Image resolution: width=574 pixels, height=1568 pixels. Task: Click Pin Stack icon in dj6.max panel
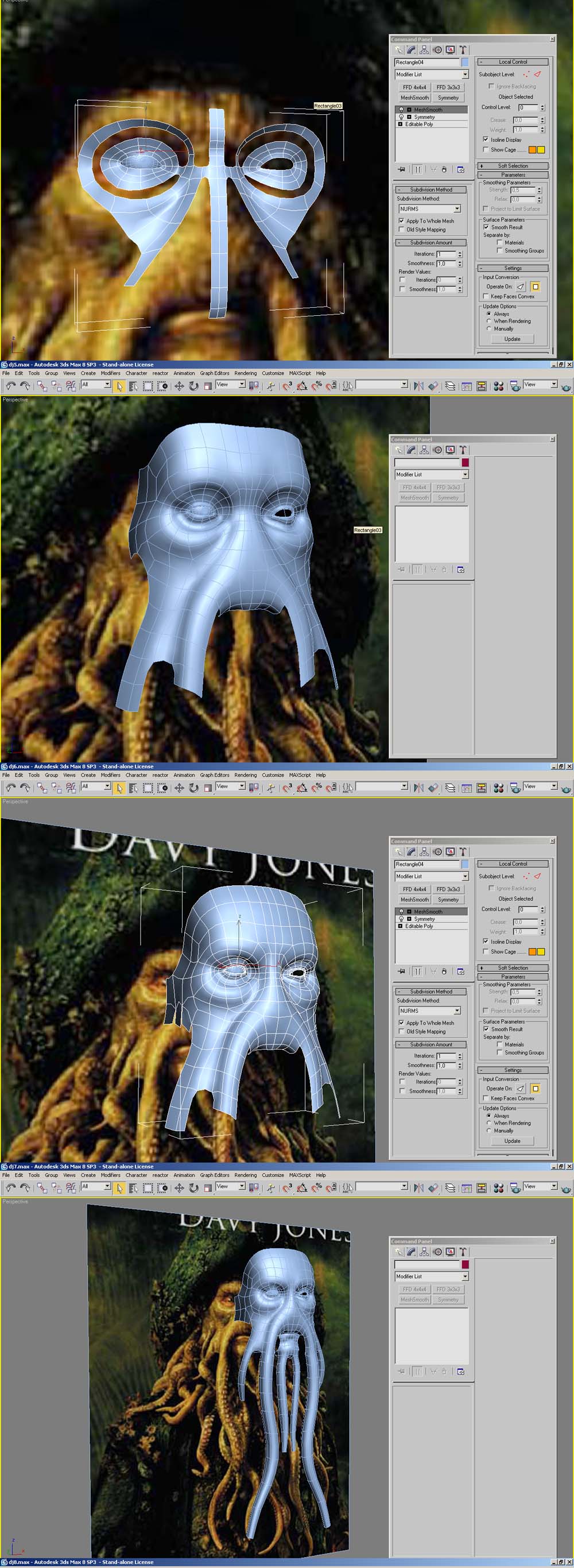(x=401, y=971)
